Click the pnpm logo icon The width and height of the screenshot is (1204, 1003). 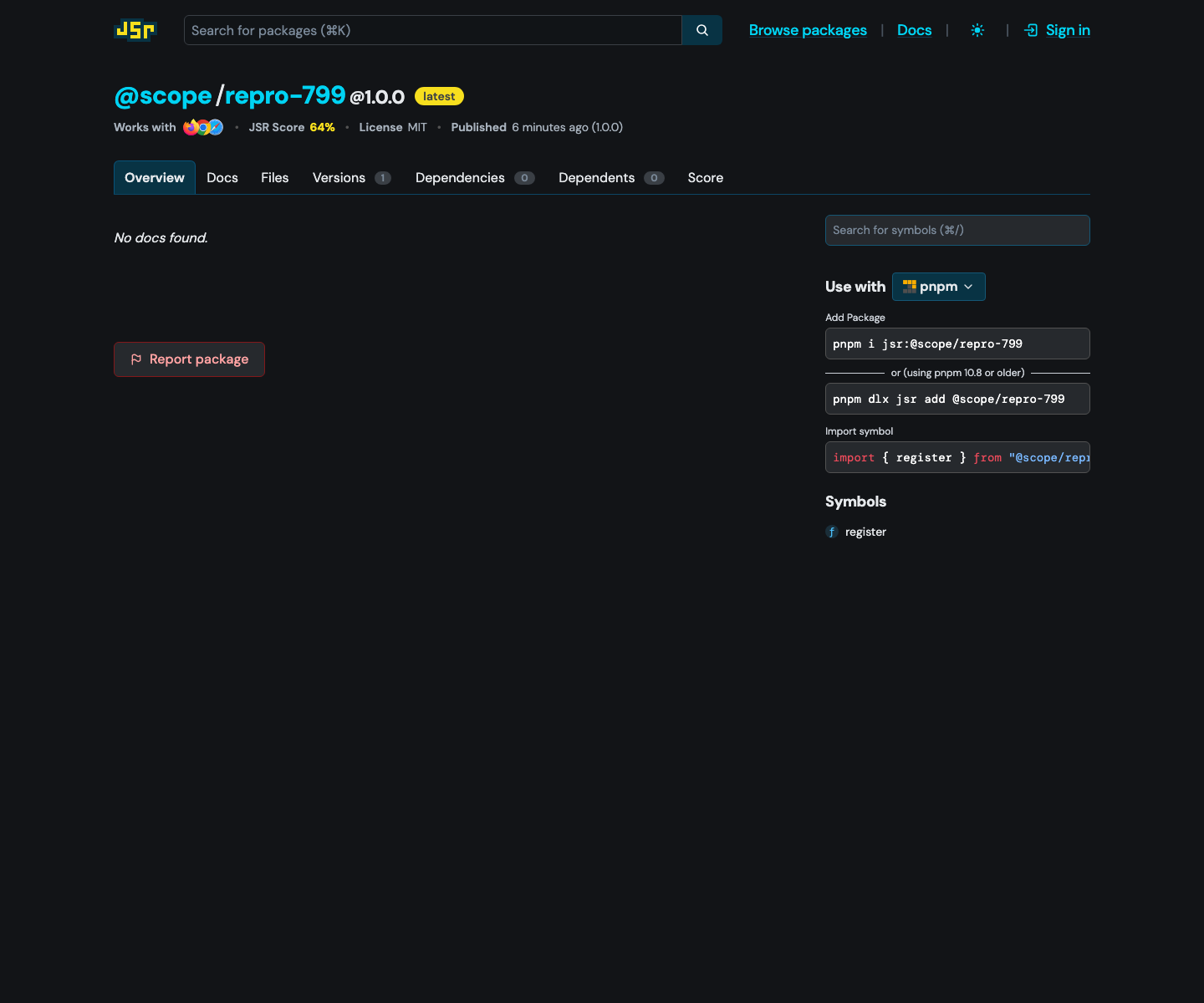[910, 287]
